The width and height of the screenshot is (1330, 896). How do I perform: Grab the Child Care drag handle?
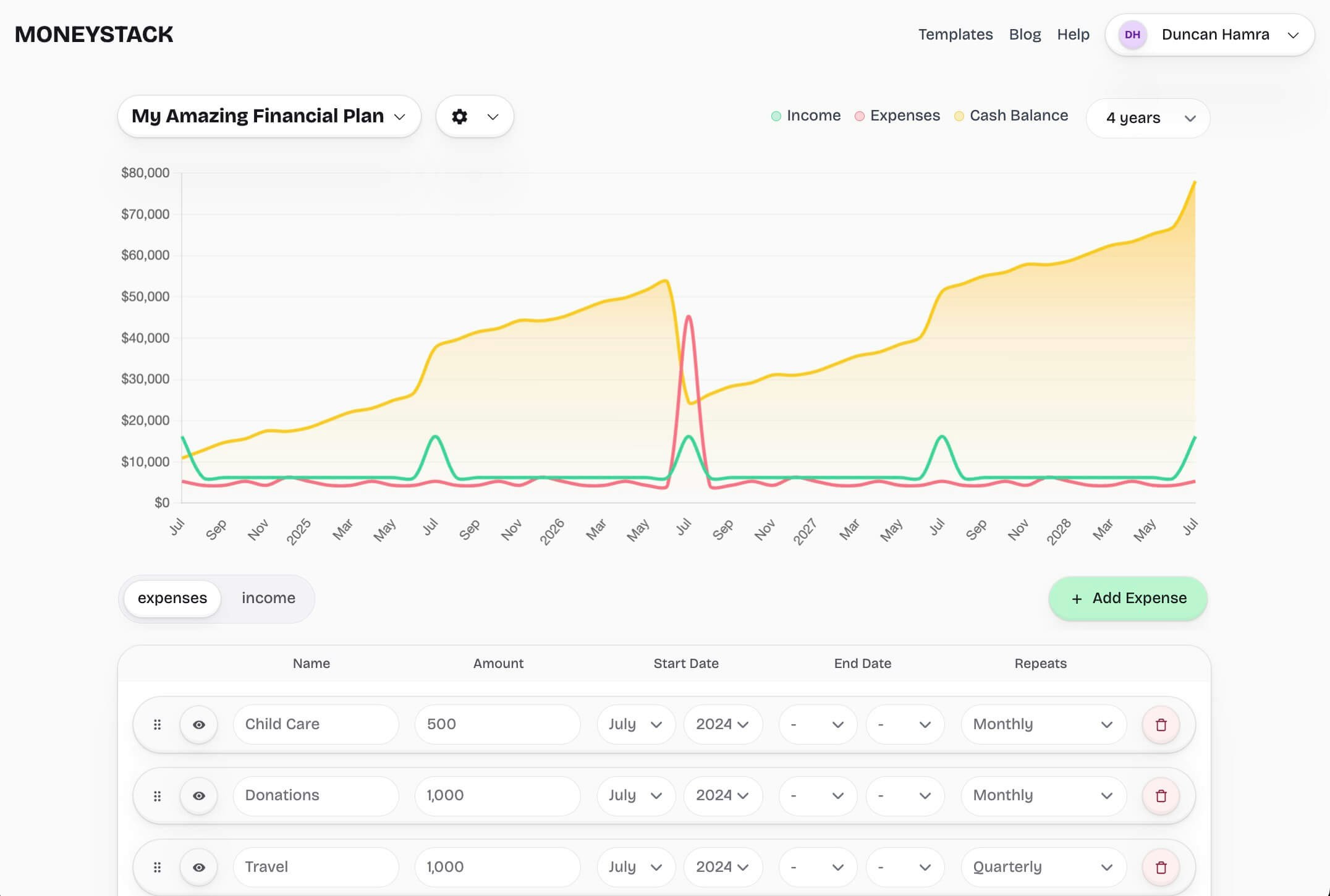(x=157, y=725)
